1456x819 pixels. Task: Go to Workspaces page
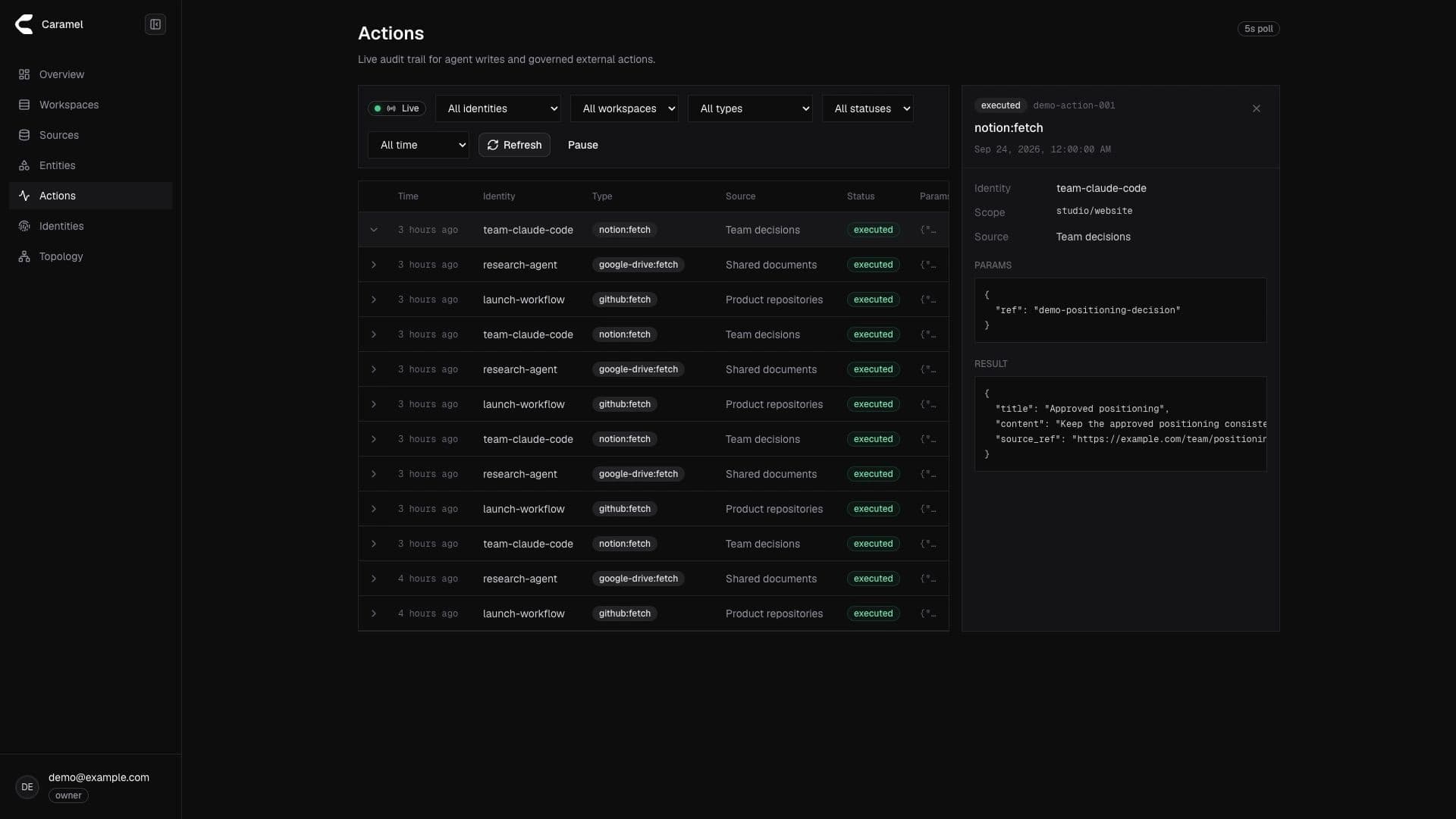(x=90, y=105)
